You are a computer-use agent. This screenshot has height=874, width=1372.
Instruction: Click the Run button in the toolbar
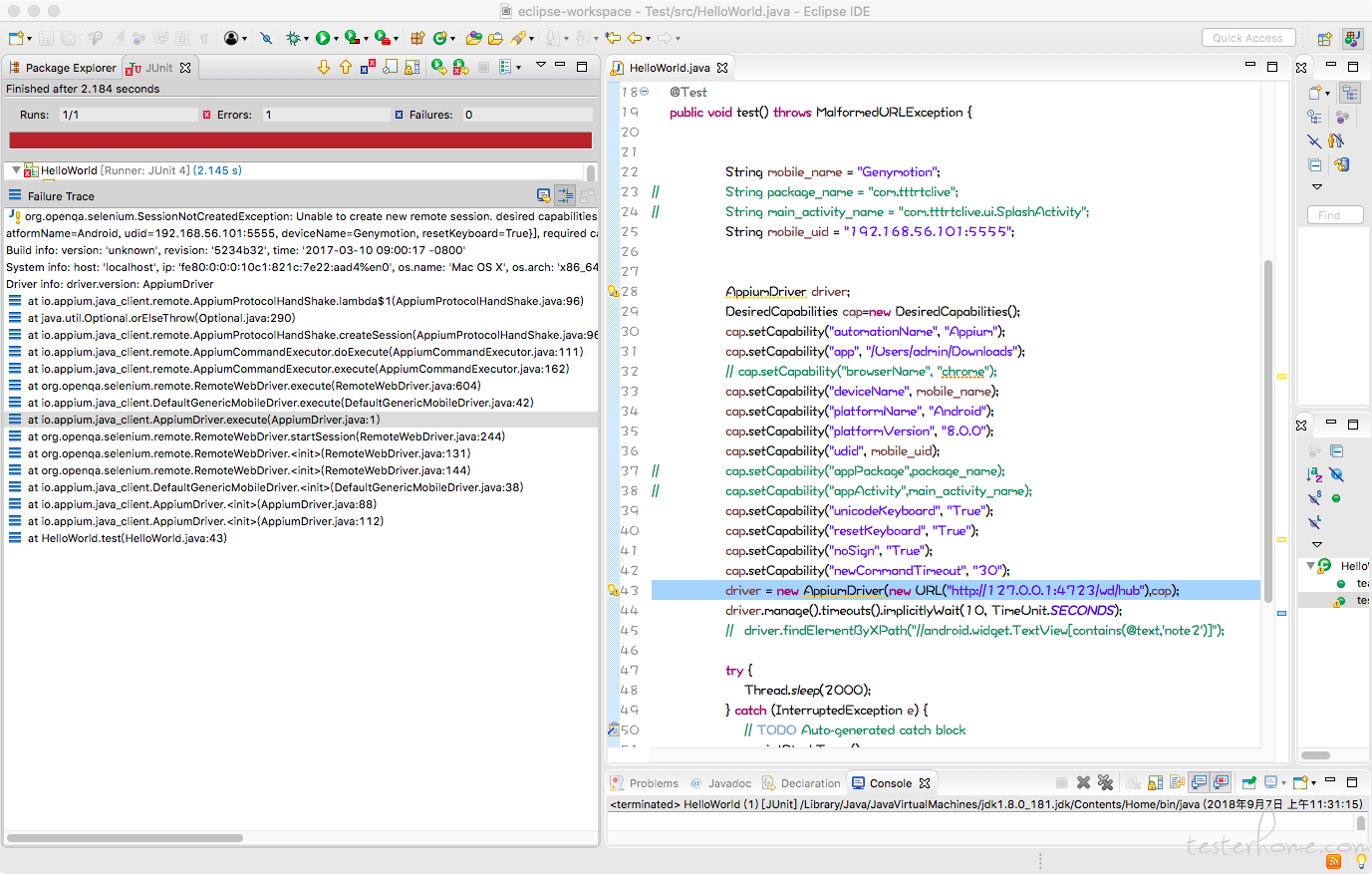click(x=322, y=38)
